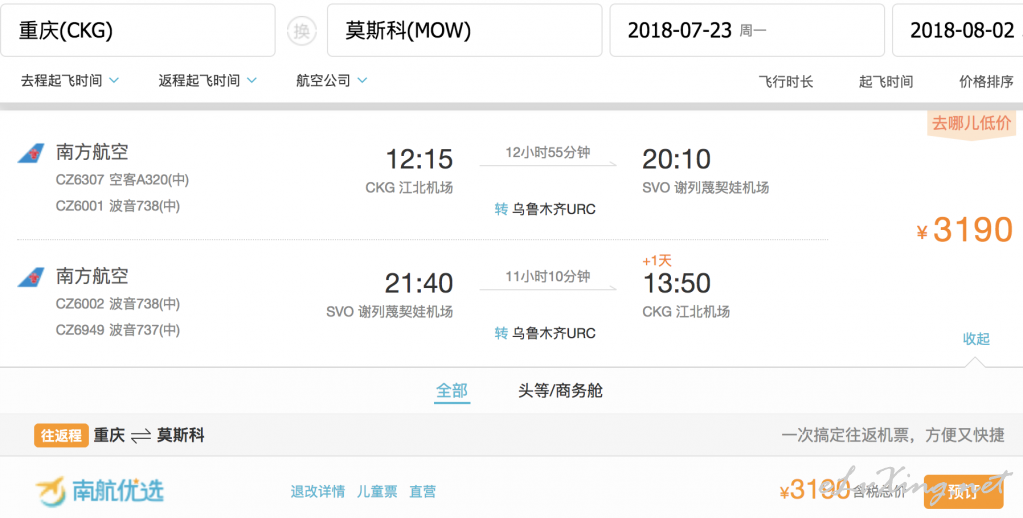Click the outbound transfer label 转 乌鲁木齐URC
This screenshot has height=518, width=1023.
[545, 209]
